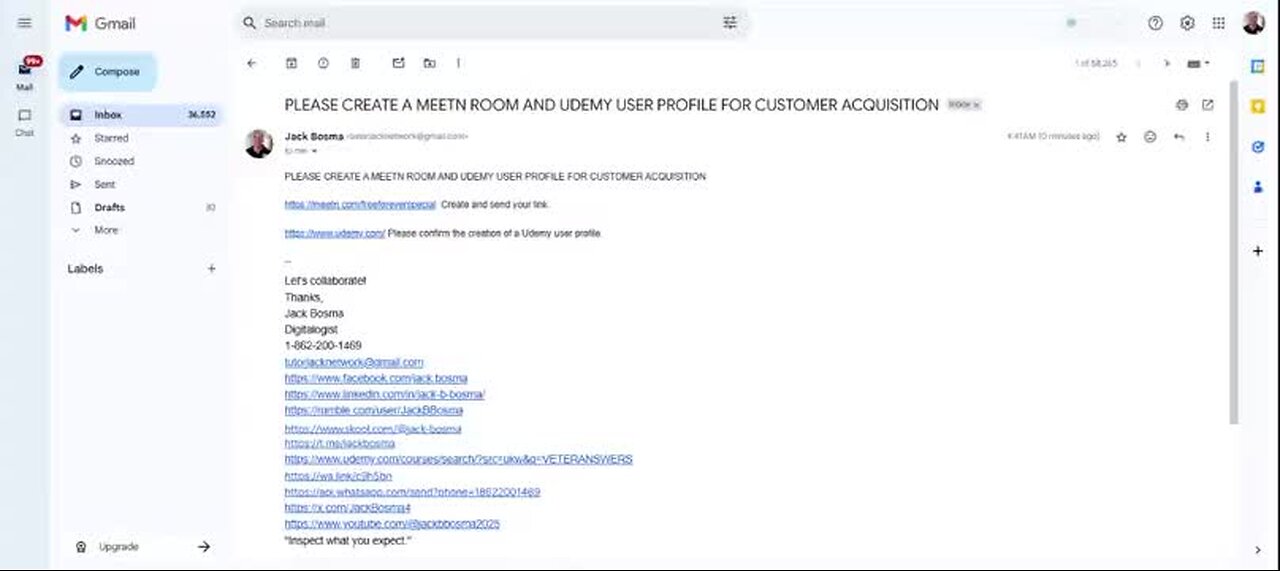Click sender name Jack Bosma in header
Image resolution: width=1280 pixels, height=571 pixels.
pos(314,136)
